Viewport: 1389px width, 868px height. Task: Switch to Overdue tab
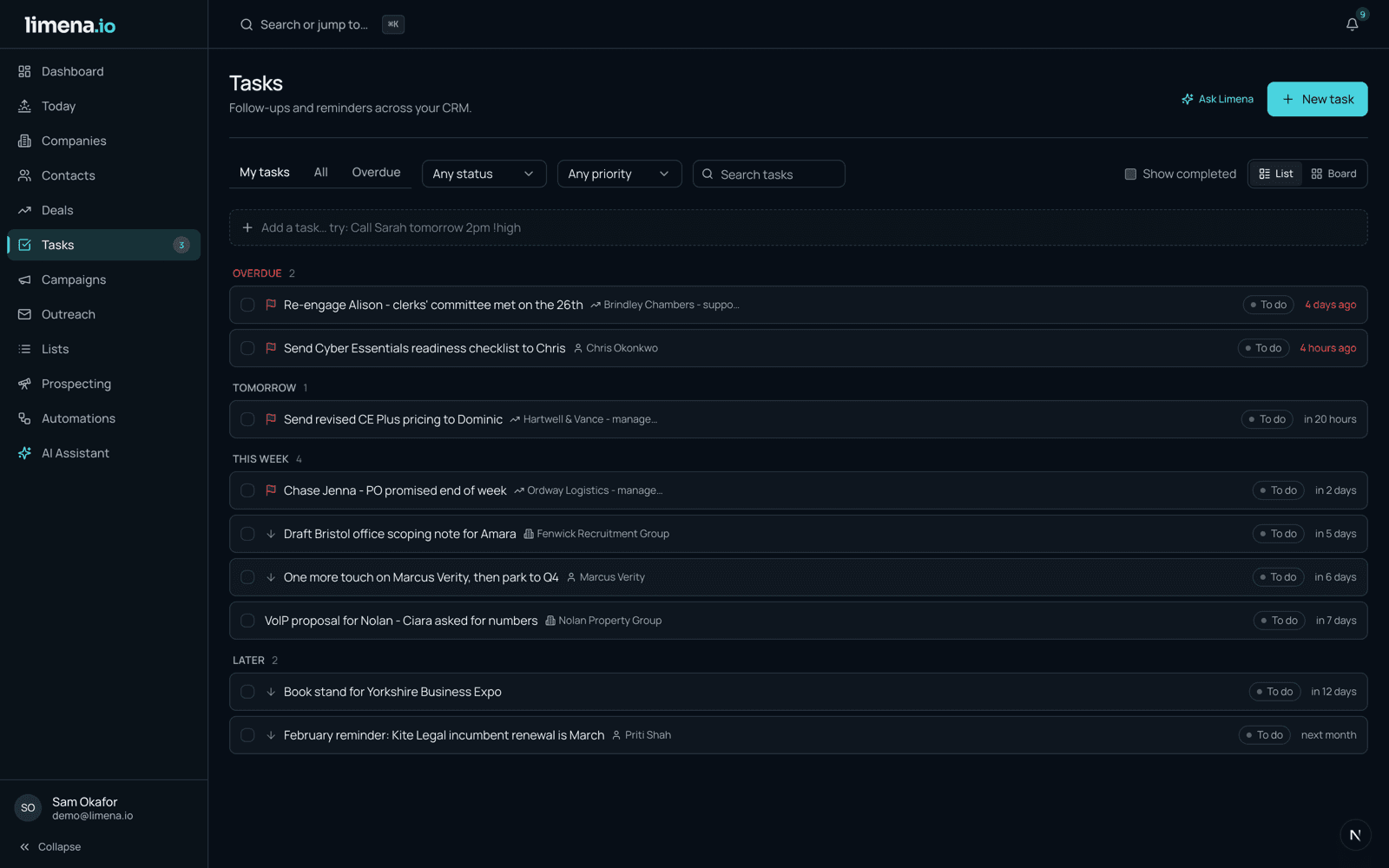click(376, 172)
